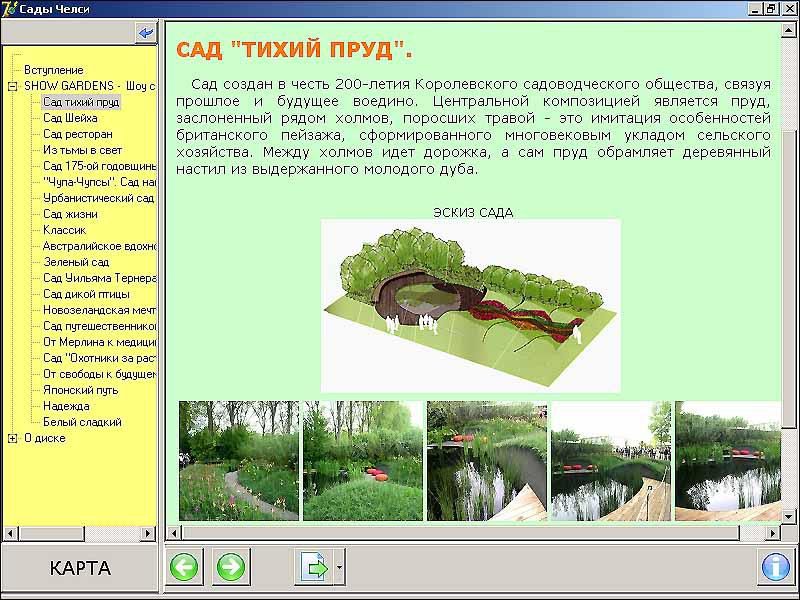Click the blue info icon
The width and height of the screenshot is (800, 600).
[x=775, y=568]
